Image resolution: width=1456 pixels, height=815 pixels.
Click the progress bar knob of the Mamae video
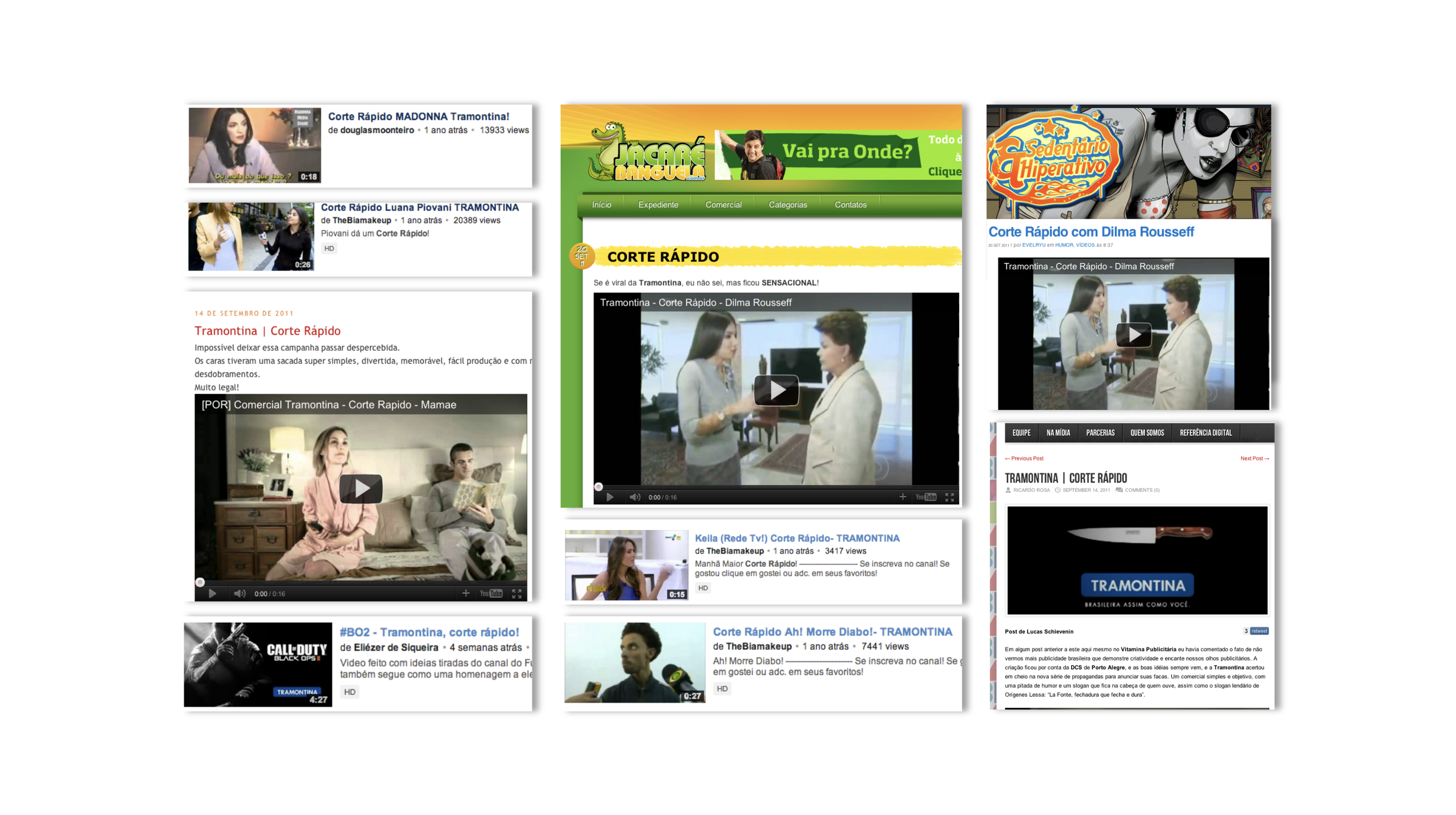coord(200,582)
